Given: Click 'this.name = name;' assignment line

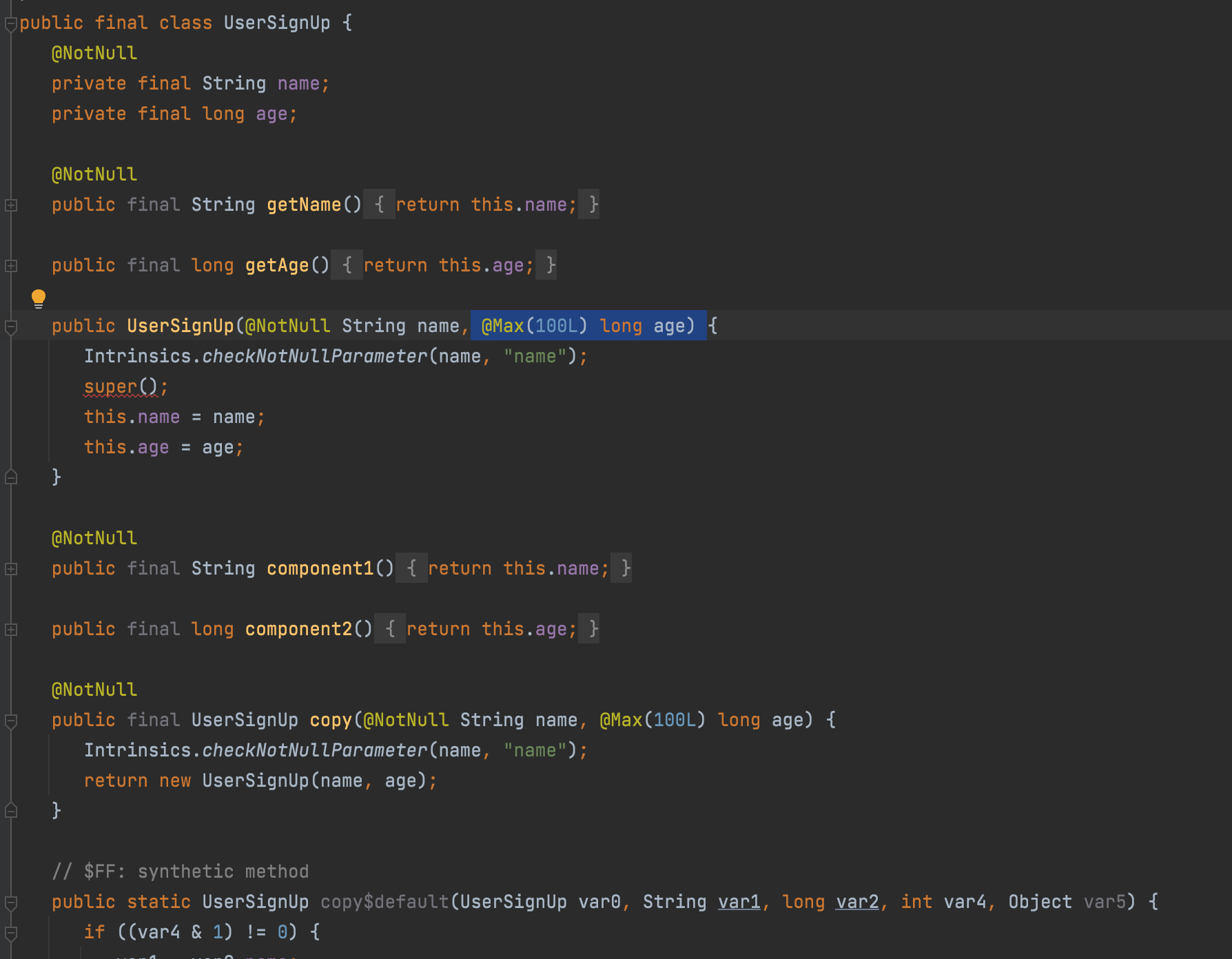Looking at the screenshot, I should [174, 417].
